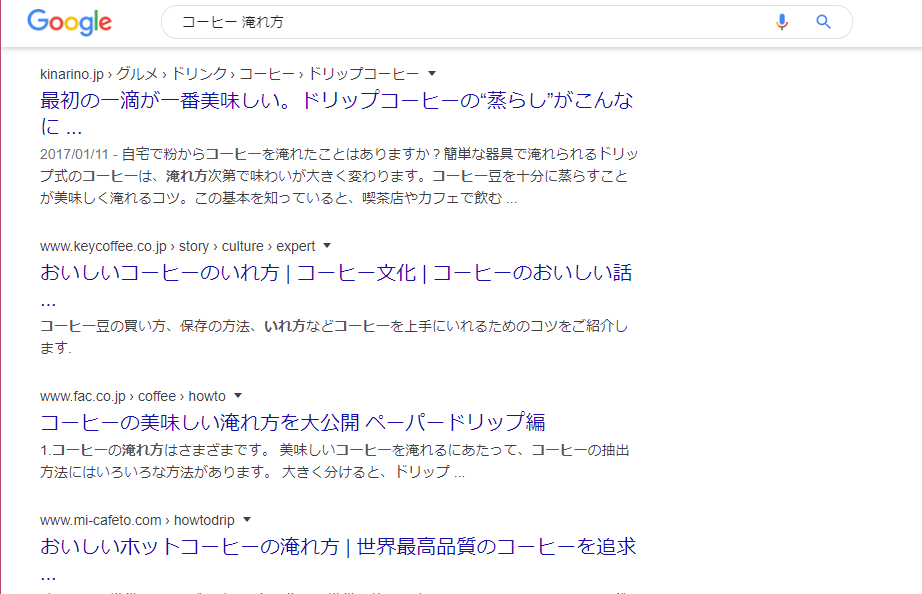This screenshot has width=922, height=594.
Task: Click the Google logo
Action: point(69,22)
